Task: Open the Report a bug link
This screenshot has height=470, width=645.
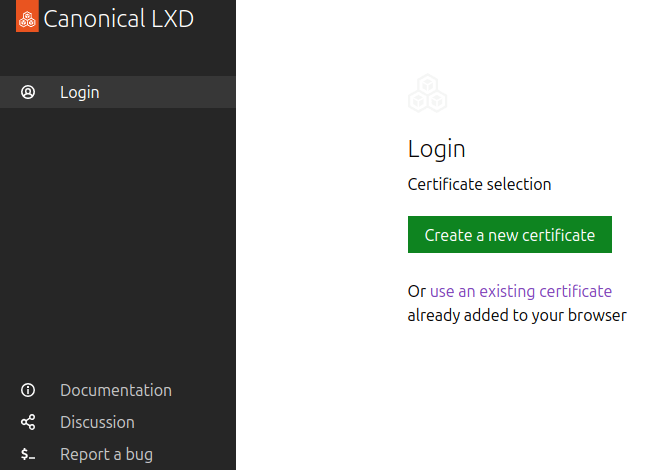Action: pos(107,455)
